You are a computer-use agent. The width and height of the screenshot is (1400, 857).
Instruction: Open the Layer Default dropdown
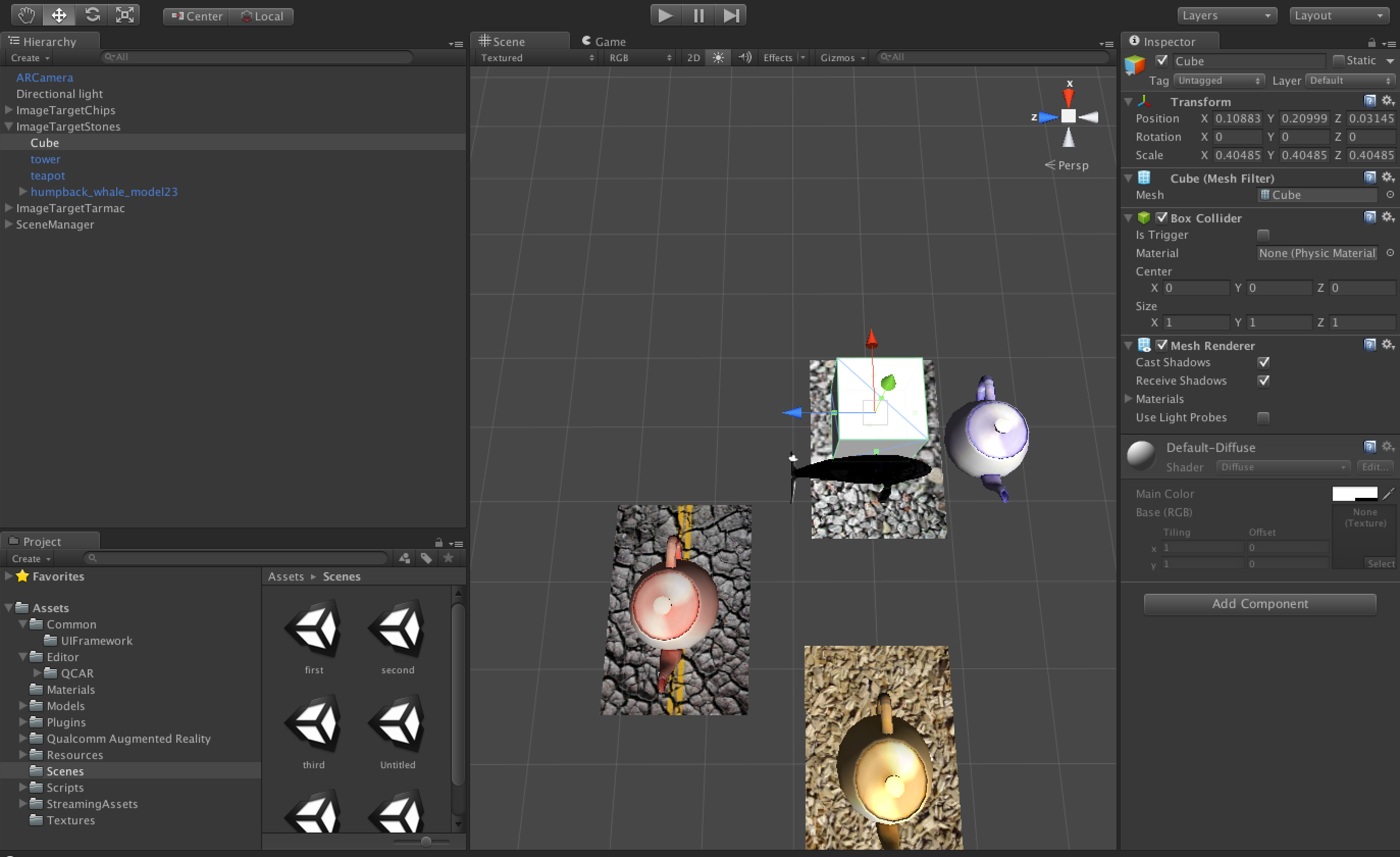[x=1350, y=80]
